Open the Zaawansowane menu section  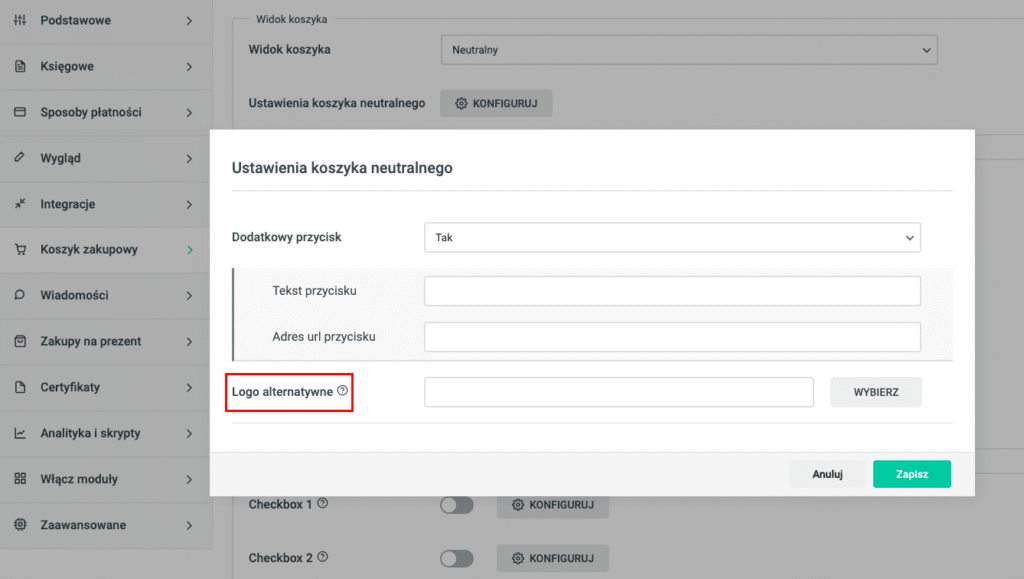(106, 525)
